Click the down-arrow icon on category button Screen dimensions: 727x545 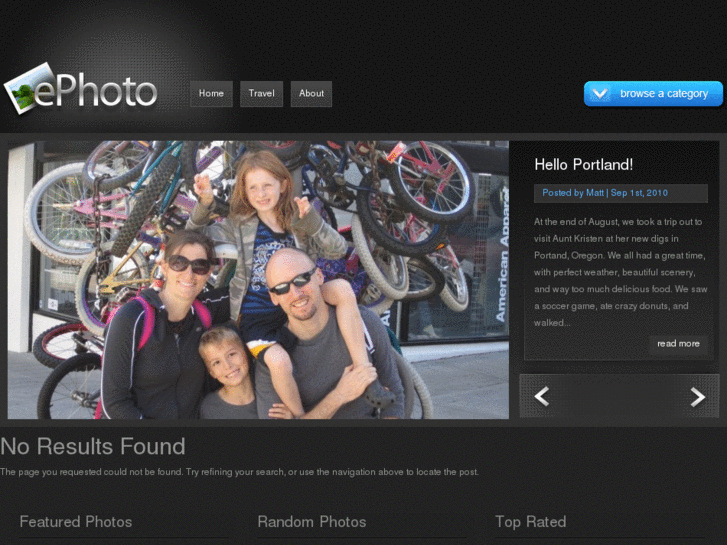[599, 94]
